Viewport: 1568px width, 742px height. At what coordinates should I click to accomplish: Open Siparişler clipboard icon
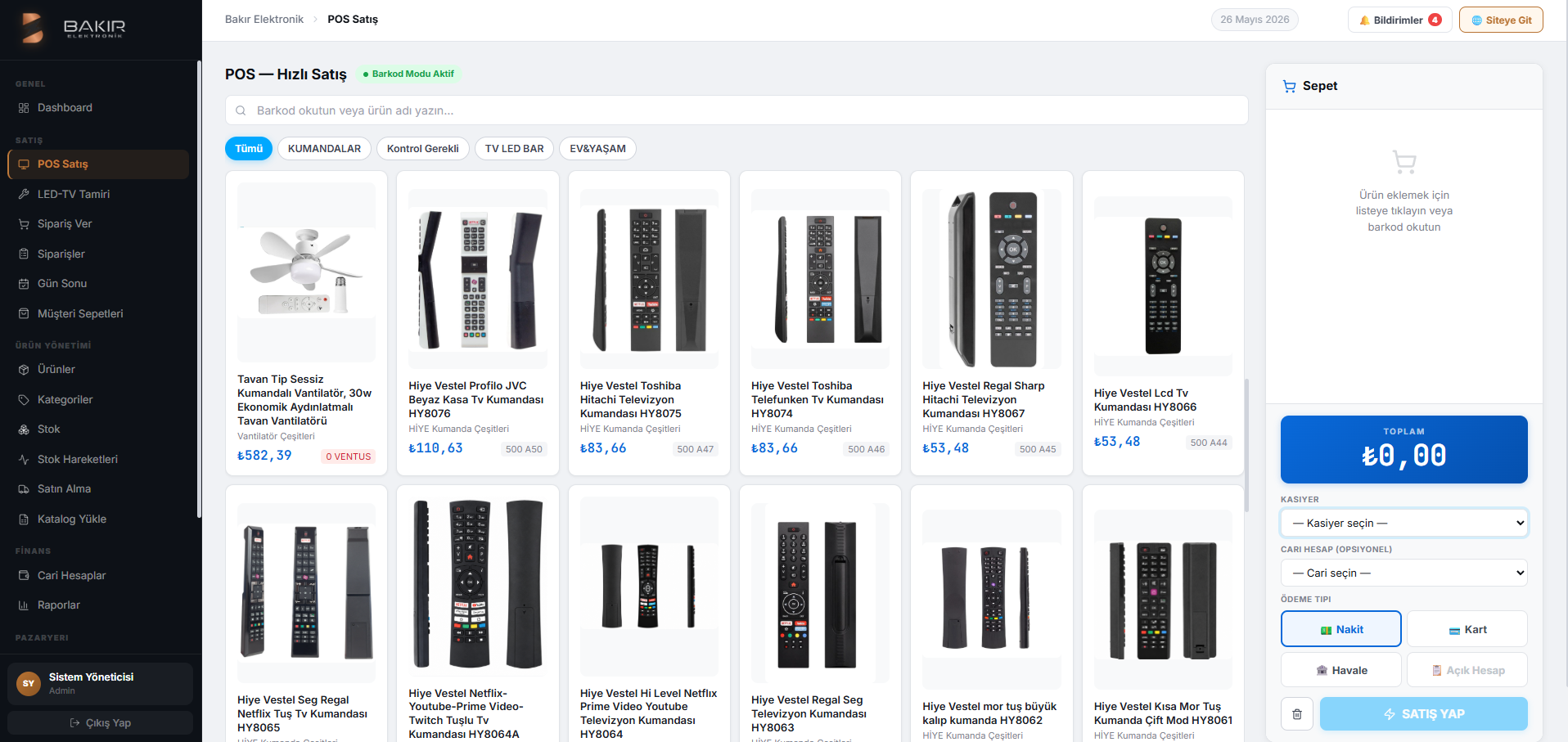click(x=24, y=254)
